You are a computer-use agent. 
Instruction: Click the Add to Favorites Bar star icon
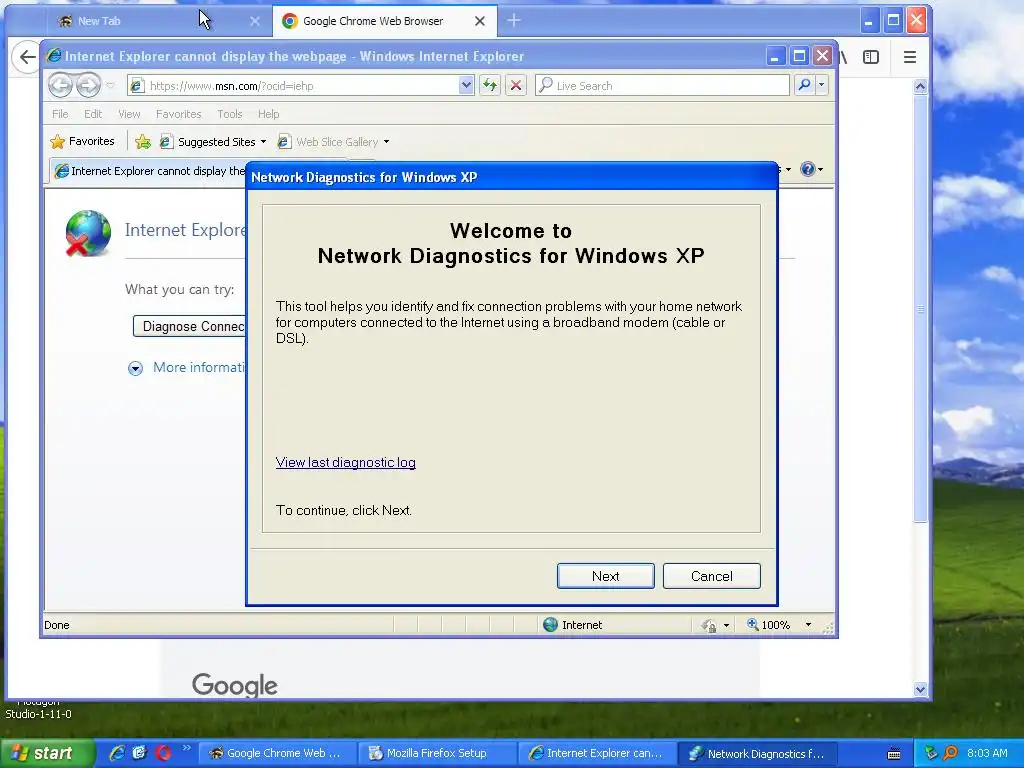(142, 141)
